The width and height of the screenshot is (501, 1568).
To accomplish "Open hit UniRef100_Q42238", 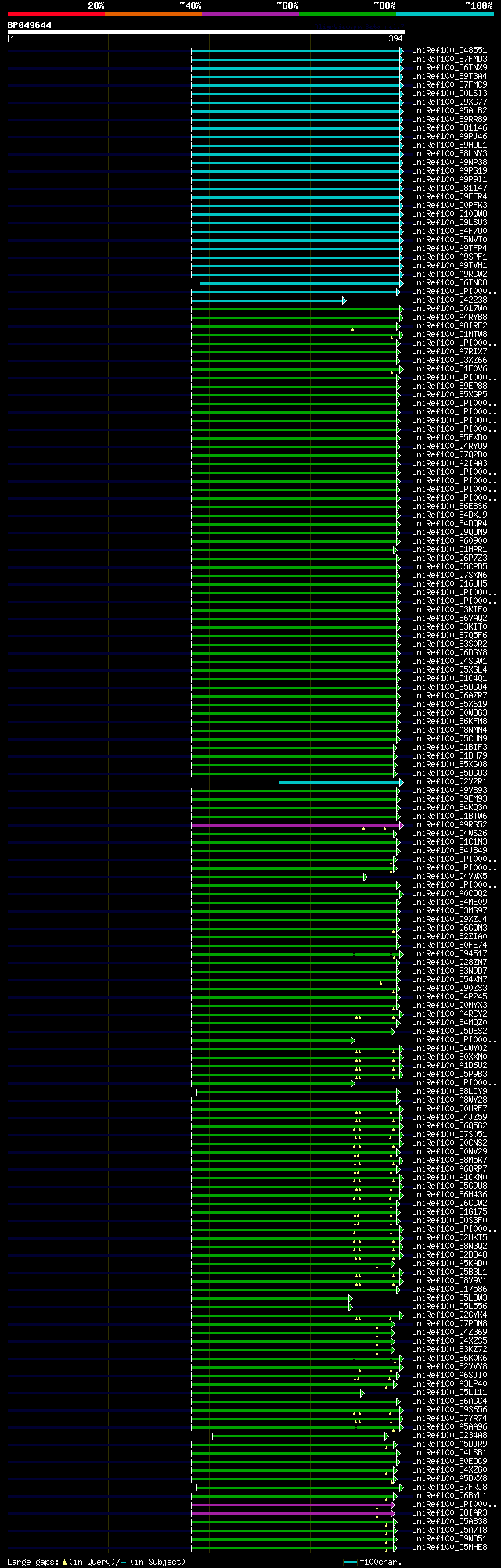I will [x=449, y=300].
